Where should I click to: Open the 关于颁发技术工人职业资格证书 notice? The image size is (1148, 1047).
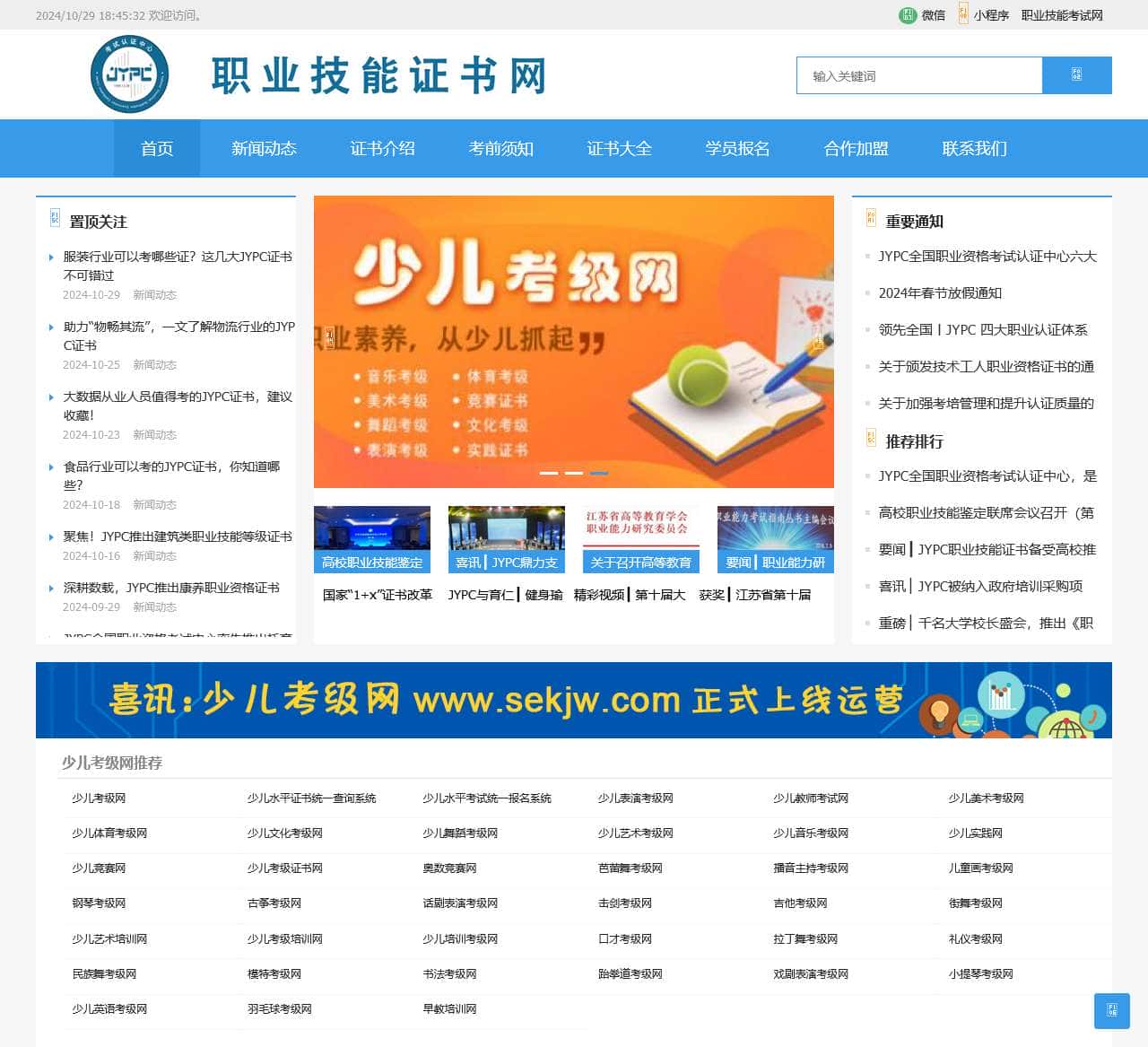987,367
